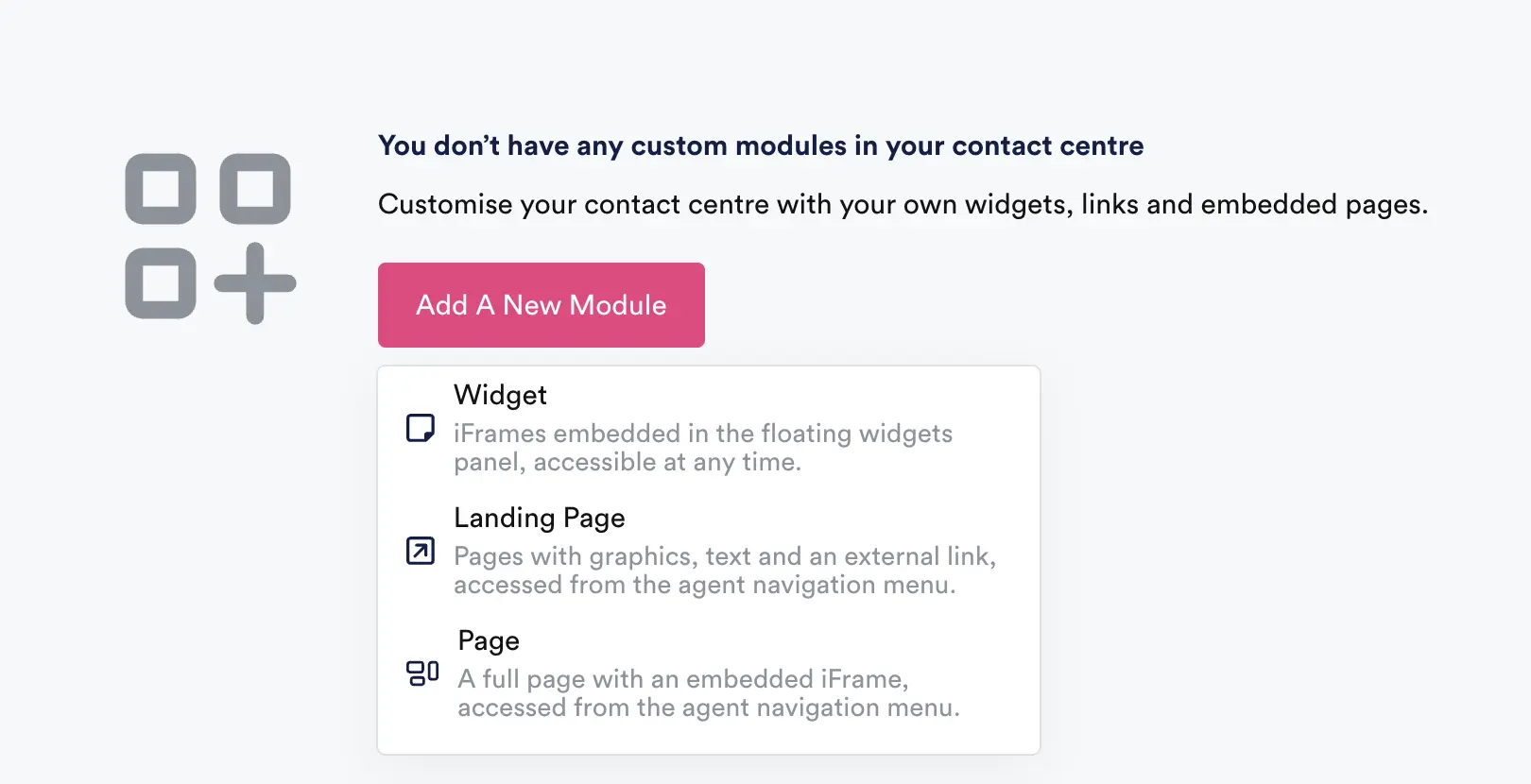Click the heading about missing custom modules
The height and width of the screenshot is (784, 1531).
pyautogui.click(x=760, y=145)
